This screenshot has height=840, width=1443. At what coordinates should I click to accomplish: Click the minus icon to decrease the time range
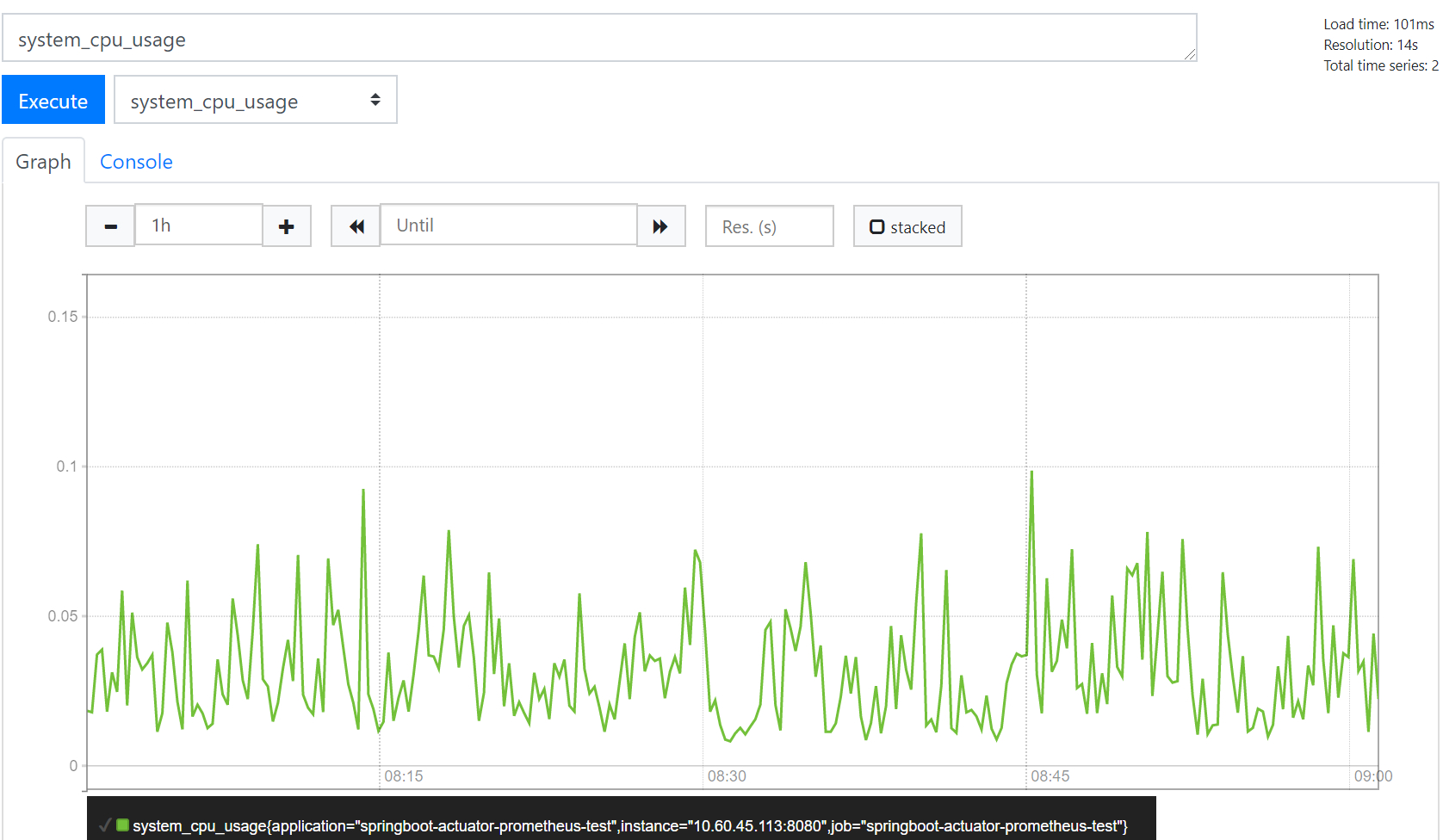(x=110, y=226)
